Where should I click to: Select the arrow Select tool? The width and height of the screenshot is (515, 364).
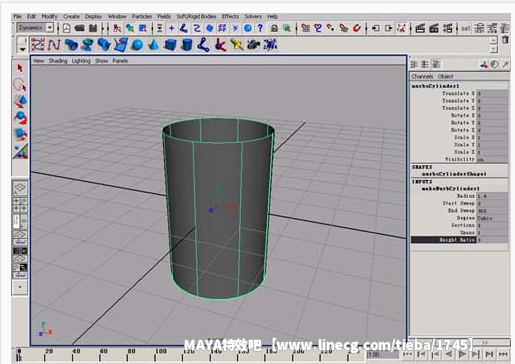click(x=20, y=68)
